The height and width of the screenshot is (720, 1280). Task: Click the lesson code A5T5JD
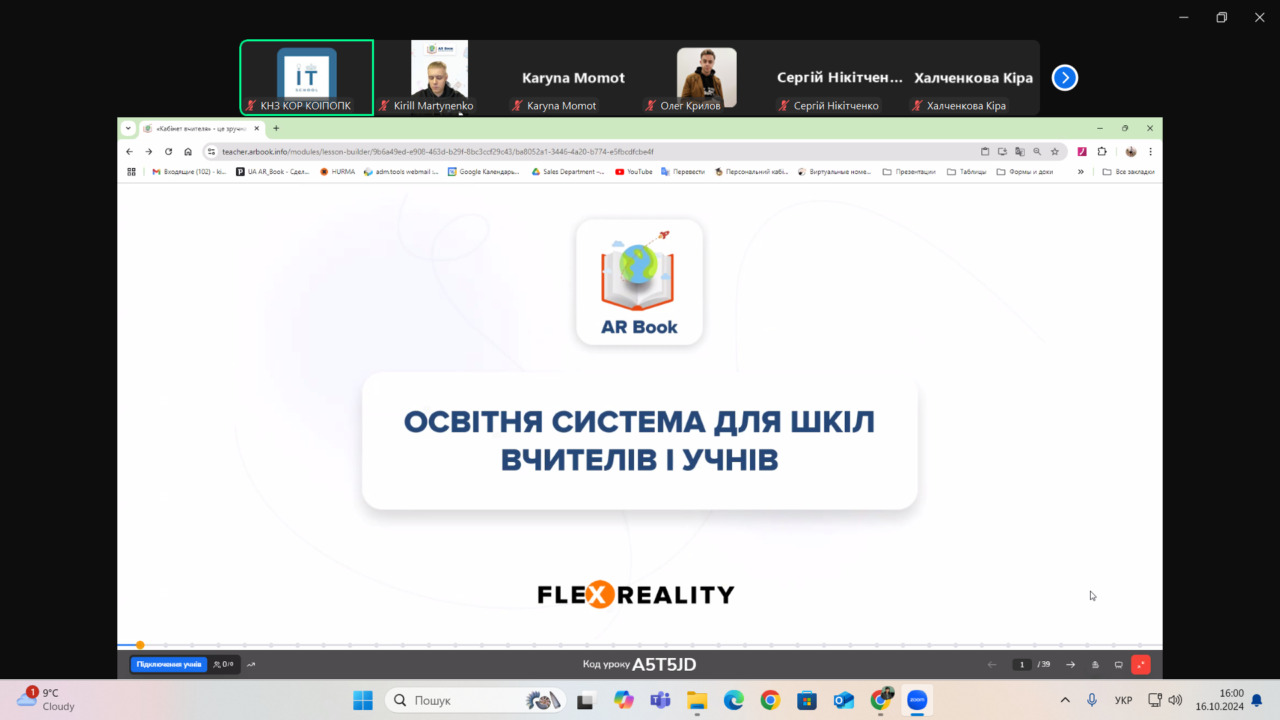tap(664, 664)
